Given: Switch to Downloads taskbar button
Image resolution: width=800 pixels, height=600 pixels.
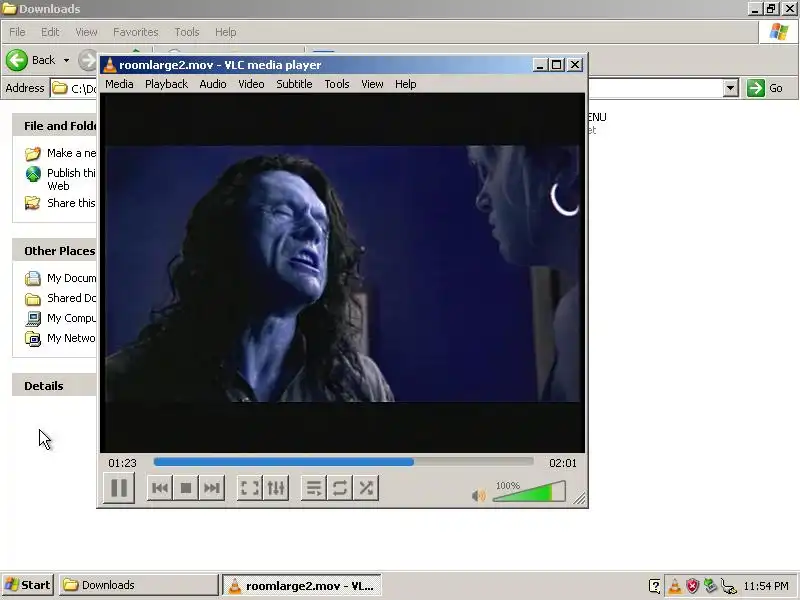Looking at the screenshot, I should (x=138, y=585).
